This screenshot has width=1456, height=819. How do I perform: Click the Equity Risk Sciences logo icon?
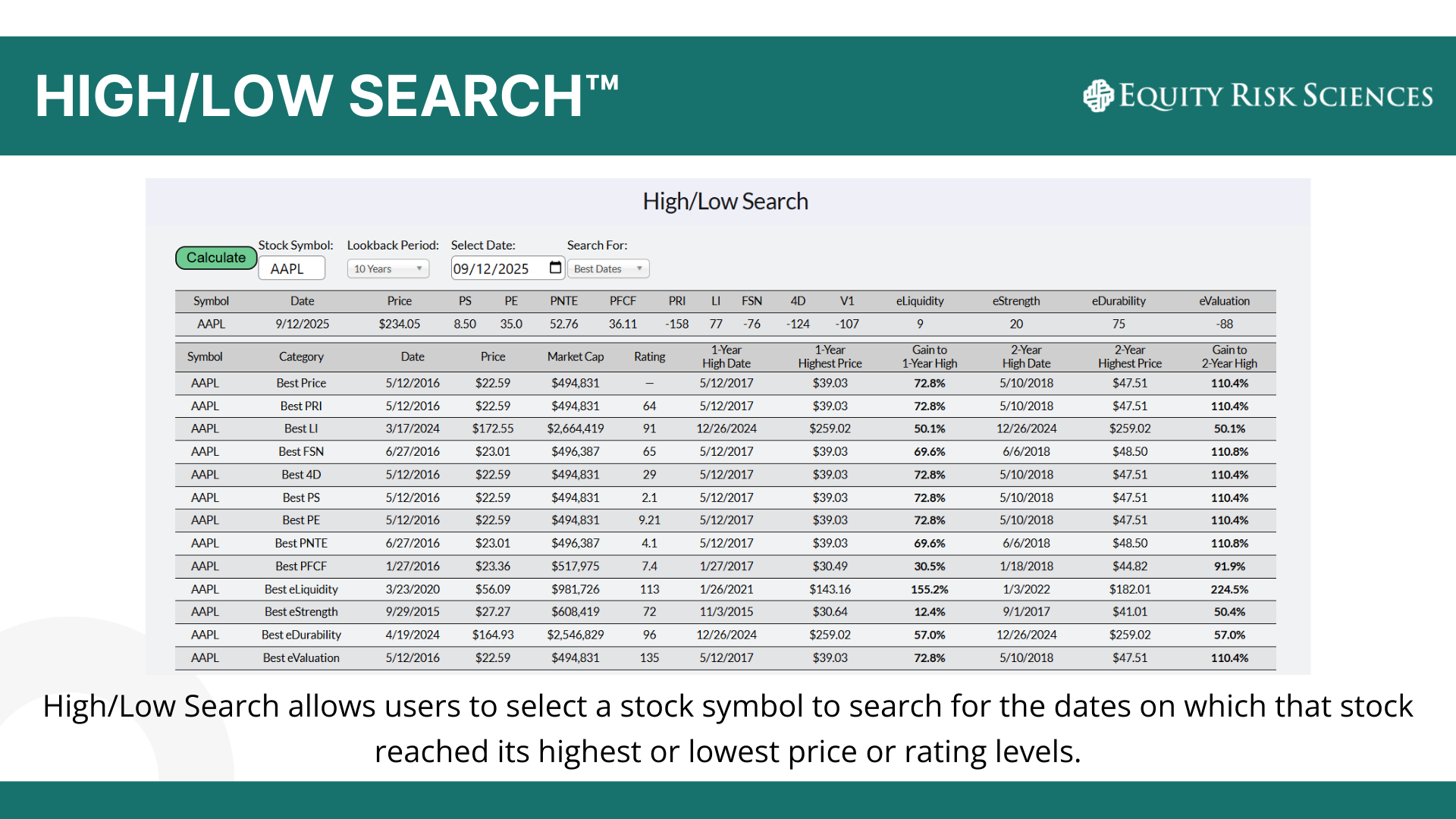1098,96
